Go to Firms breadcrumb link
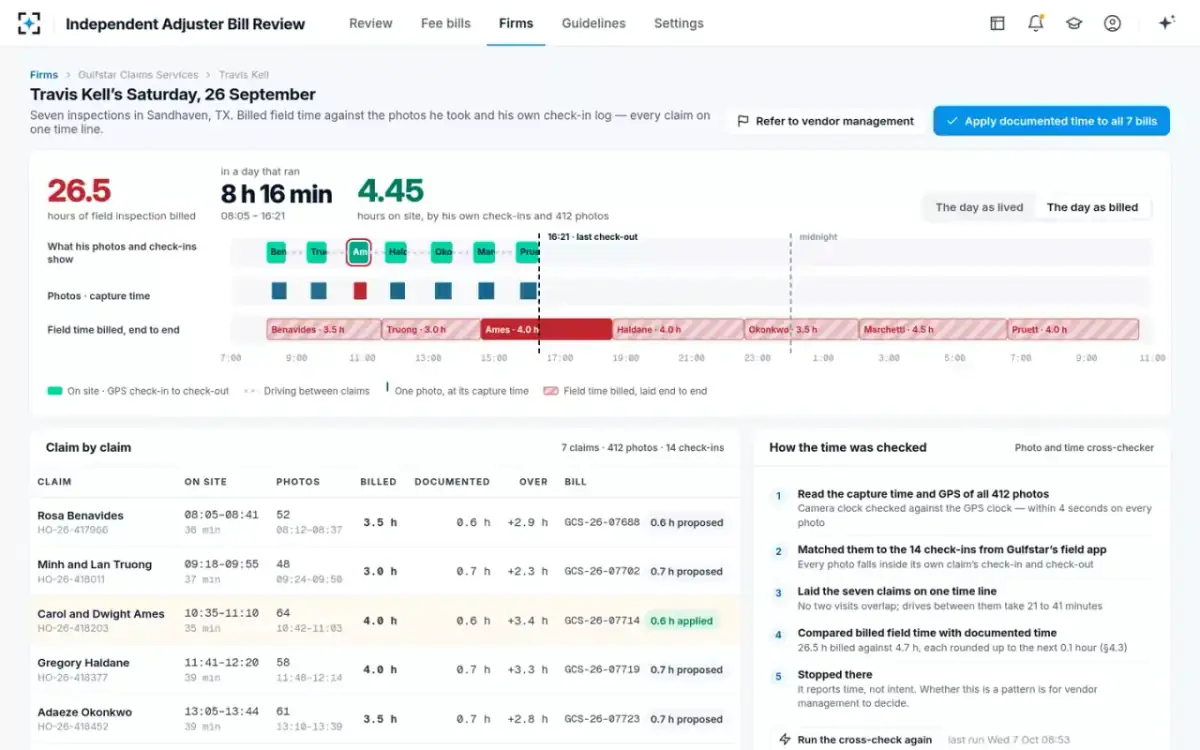 44,75
